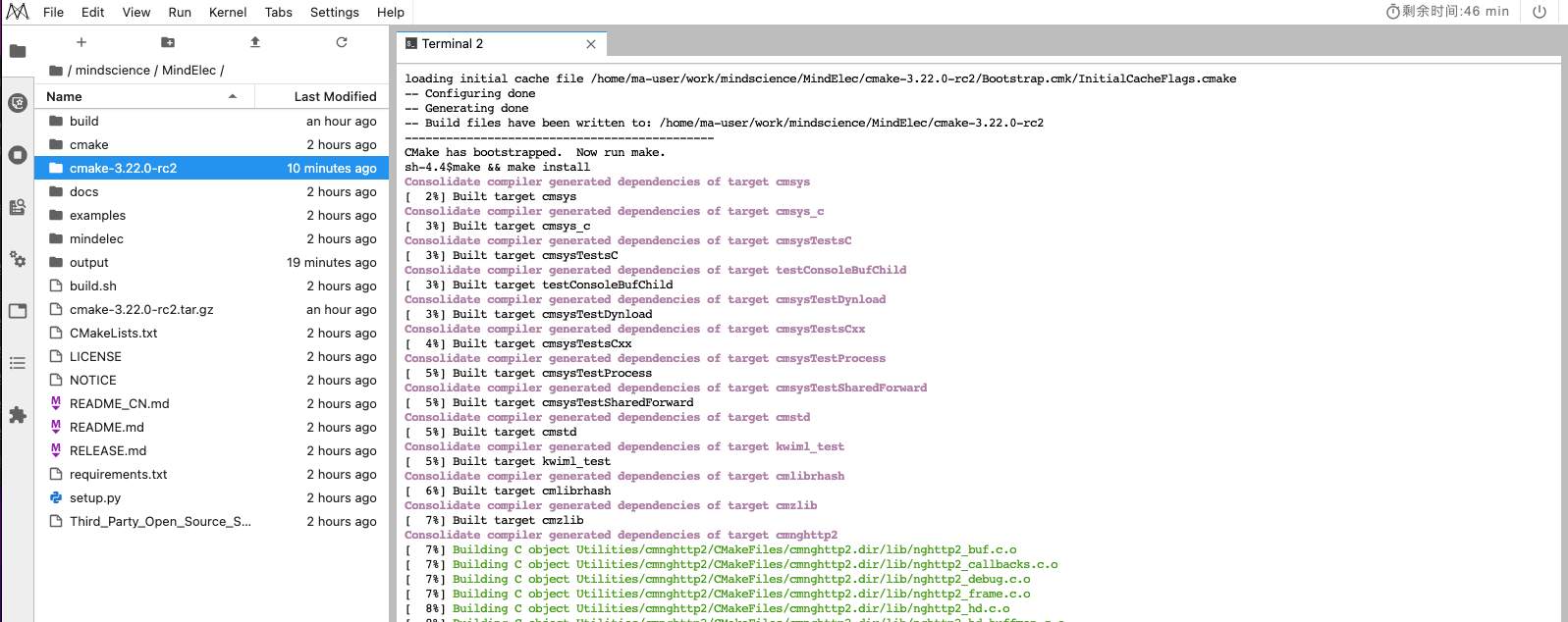Select the cmake folder
The height and width of the screenshot is (622, 1568).
click(212, 144)
